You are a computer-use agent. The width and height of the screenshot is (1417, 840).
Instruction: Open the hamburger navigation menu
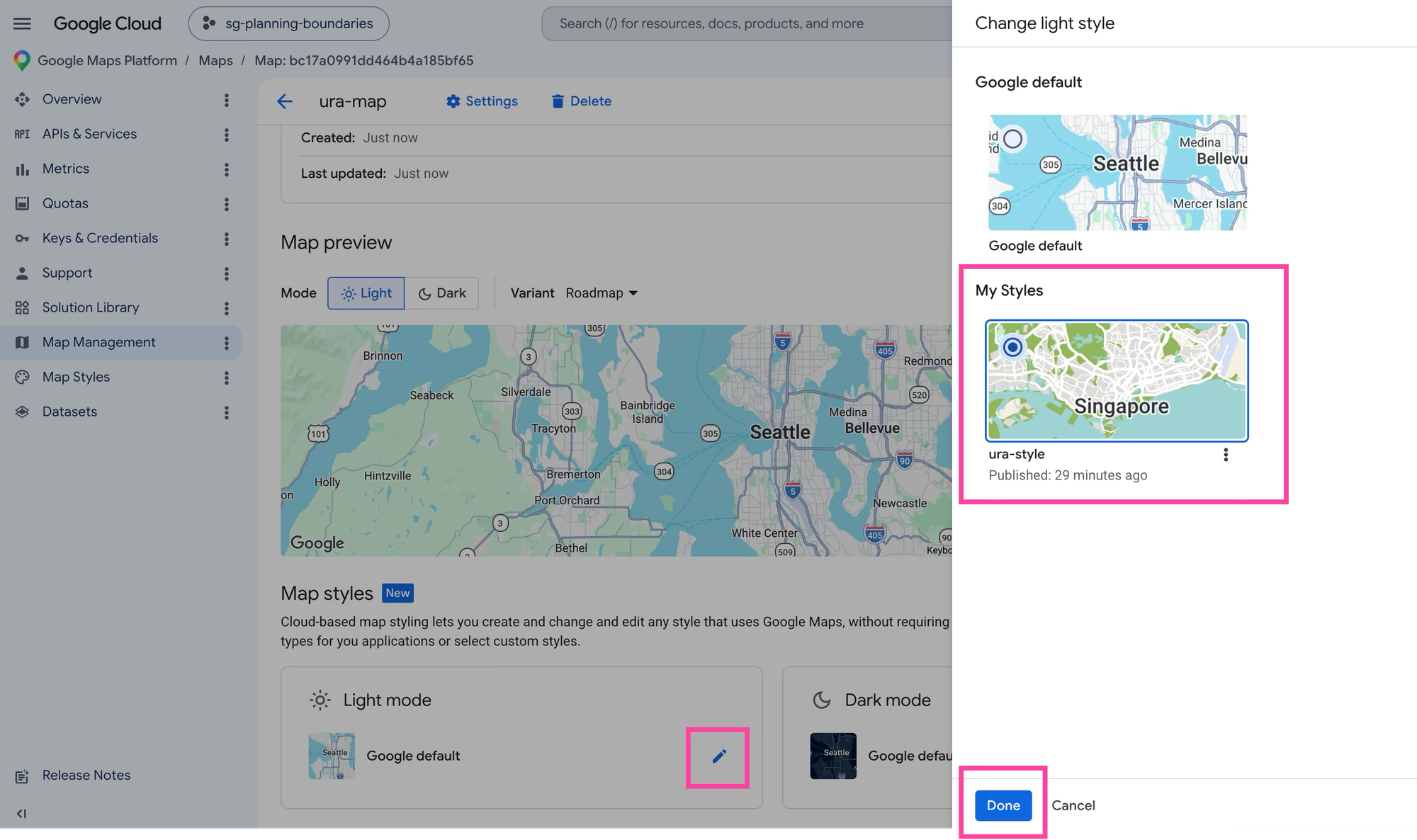click(22, 23)
